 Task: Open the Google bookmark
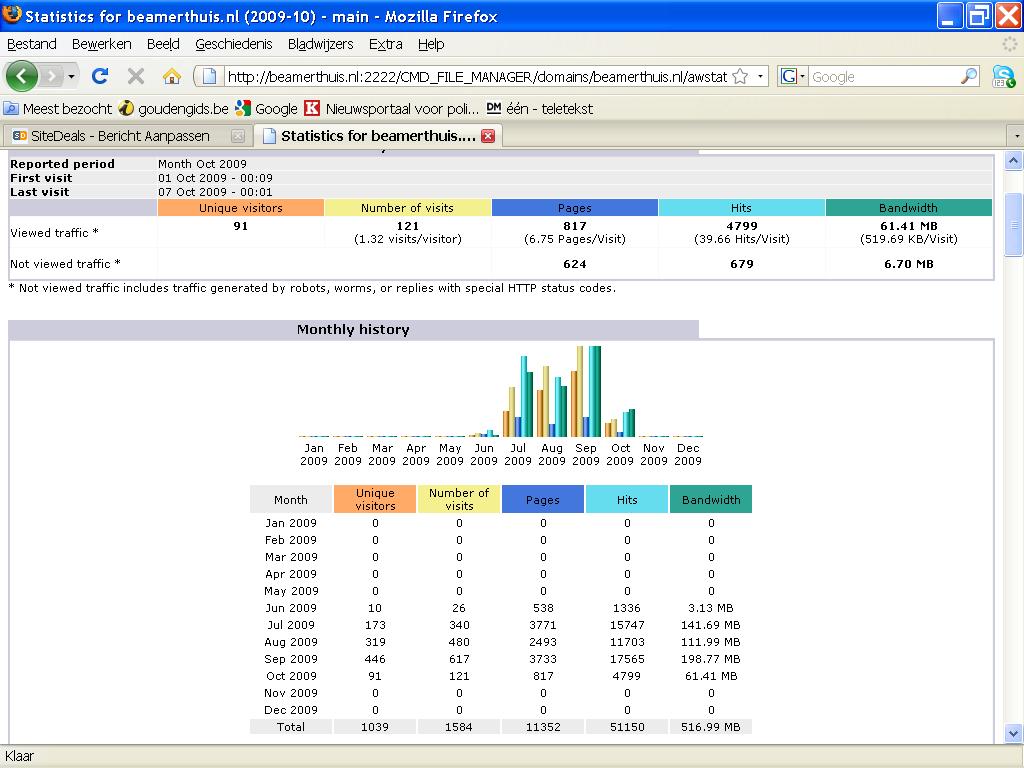[x=266, y=108]
